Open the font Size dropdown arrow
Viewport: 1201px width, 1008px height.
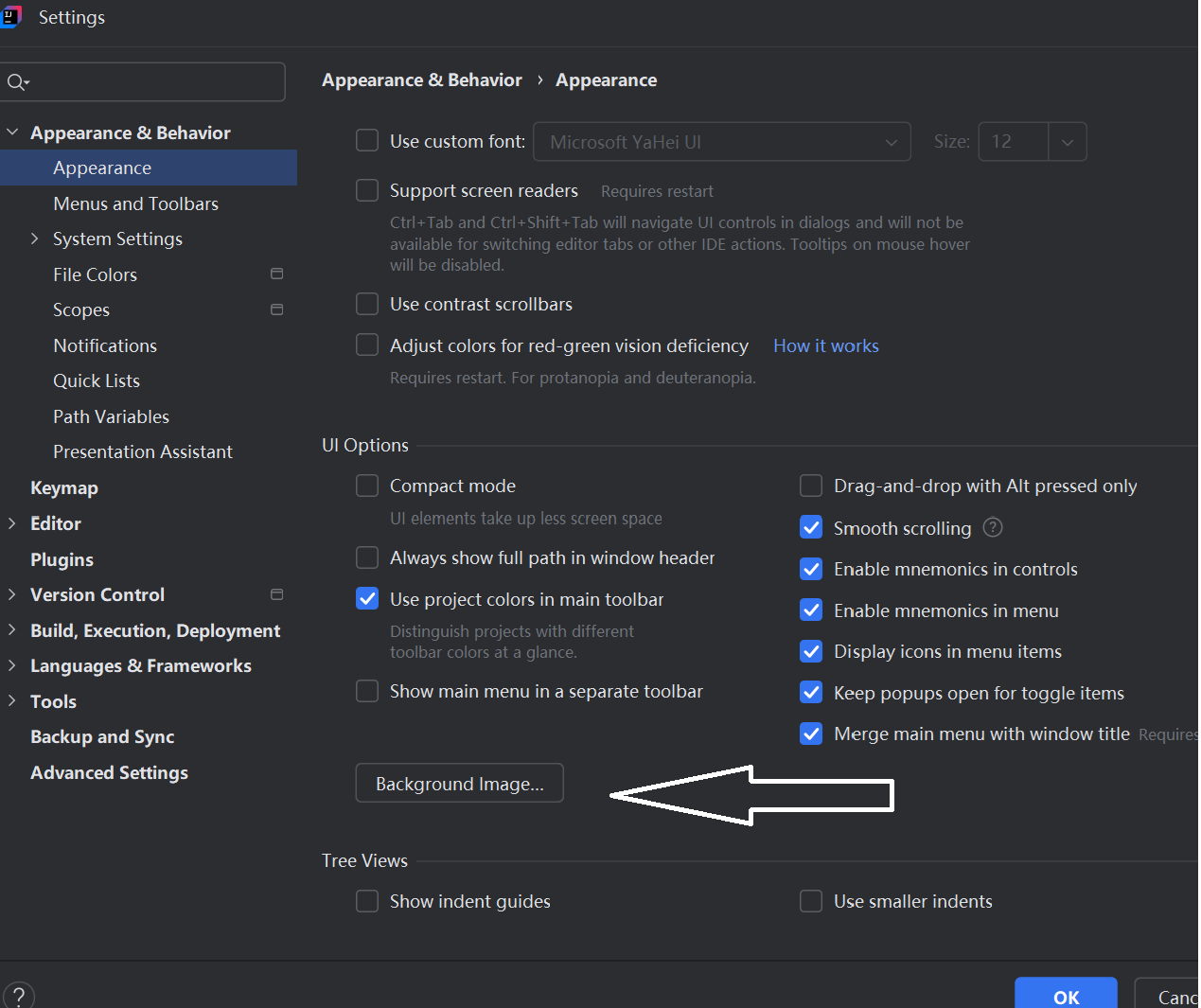pos(1068,142)
